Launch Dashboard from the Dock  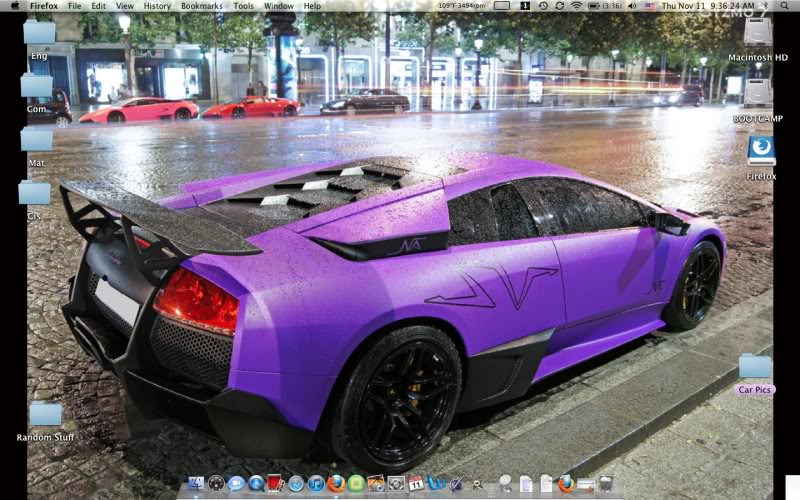coord(216,484)
